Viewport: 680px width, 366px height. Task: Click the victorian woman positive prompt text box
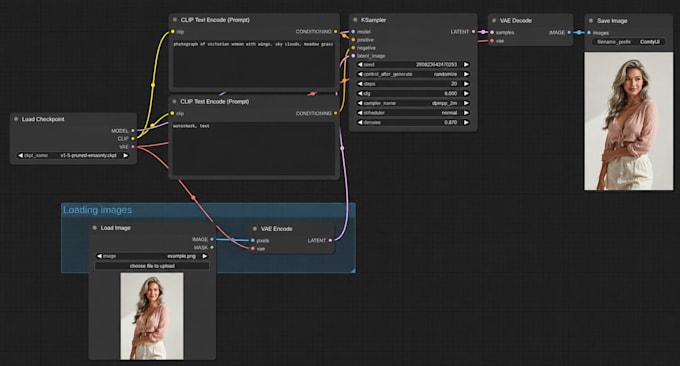254,64
